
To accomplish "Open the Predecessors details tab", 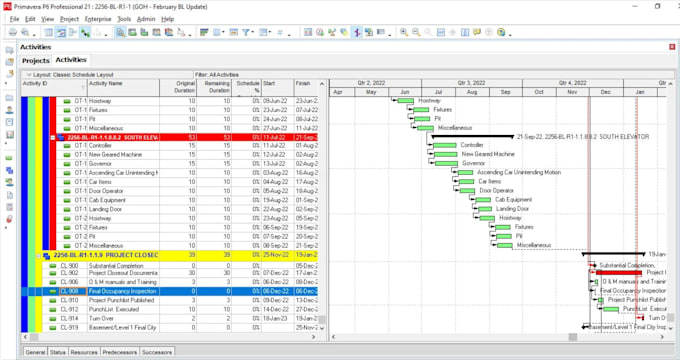I will coord(120,352).
